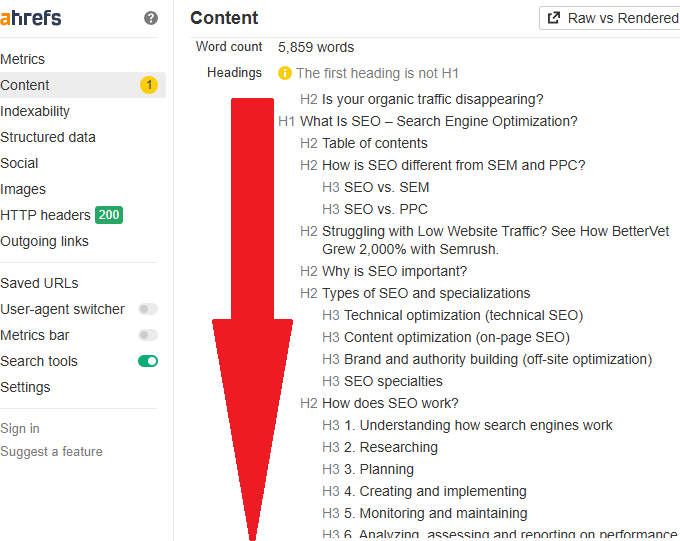Image resolution: width=680 pixels, height=541 pixels.
Task: Open Saved URLs
Action: point(39,283)
